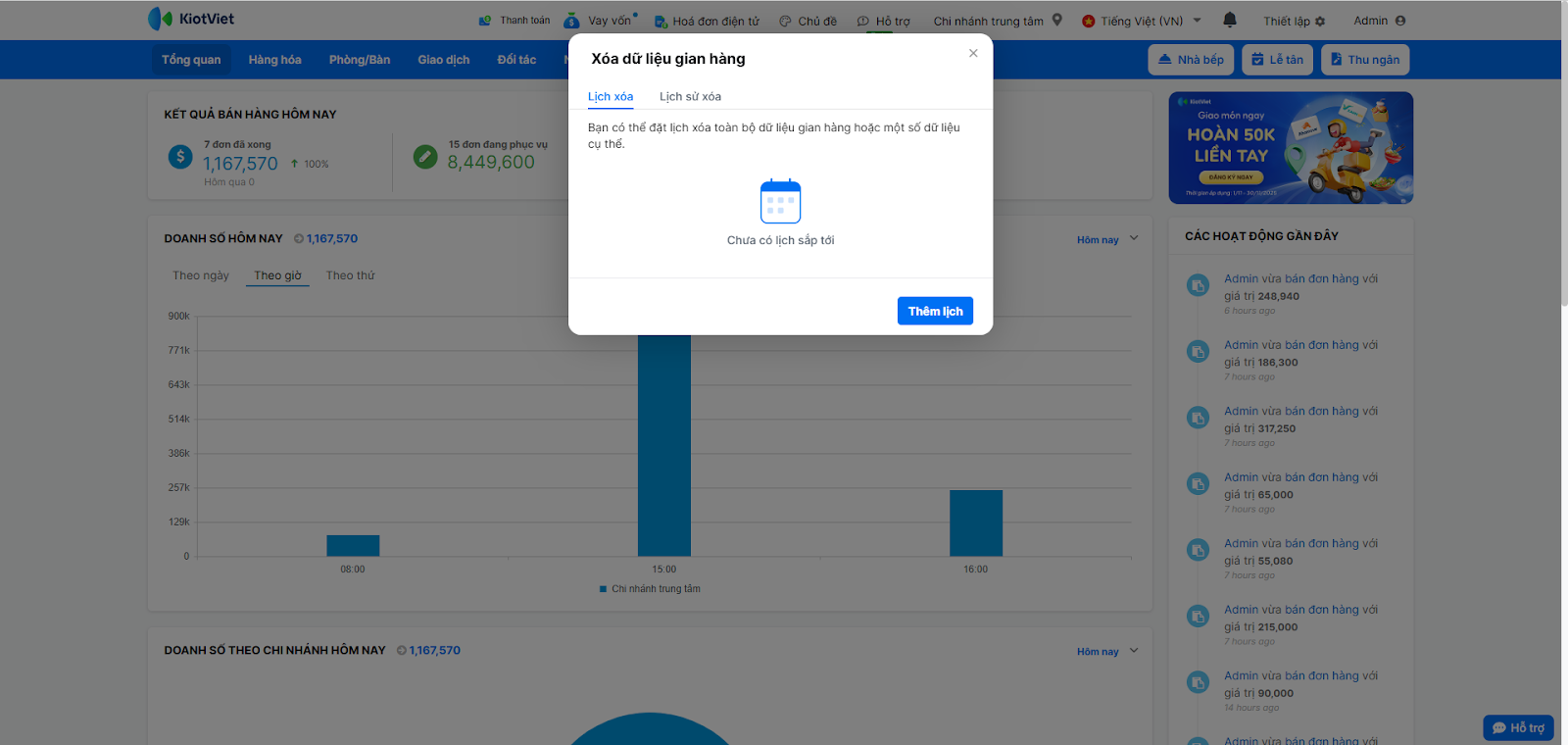
Task: Click activity icon for the 317,250 order
Action: (x=1198, y=418)
